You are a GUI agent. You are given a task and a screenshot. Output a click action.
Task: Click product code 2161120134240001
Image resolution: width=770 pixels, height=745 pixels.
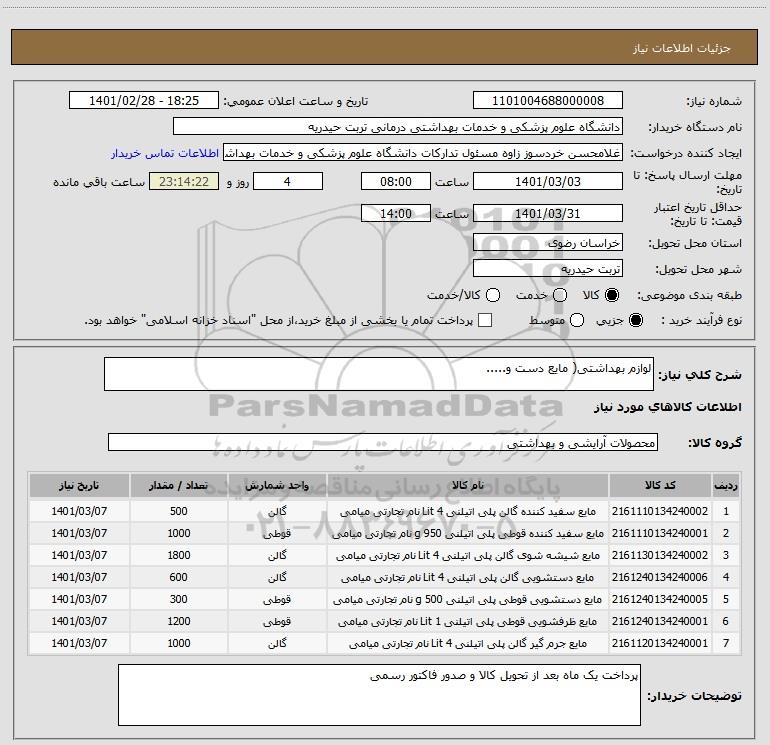click(660, 643)
